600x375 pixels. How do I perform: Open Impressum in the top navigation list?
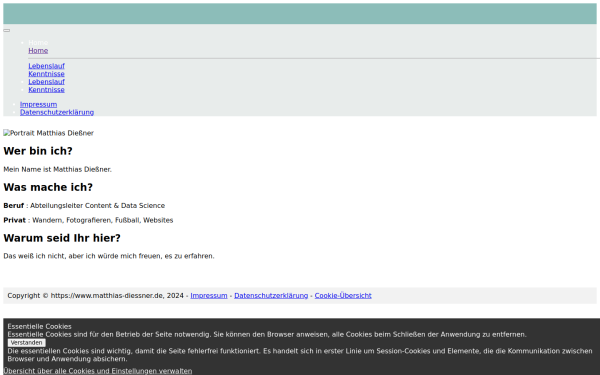pyautogui.click(x=38, y=104)
